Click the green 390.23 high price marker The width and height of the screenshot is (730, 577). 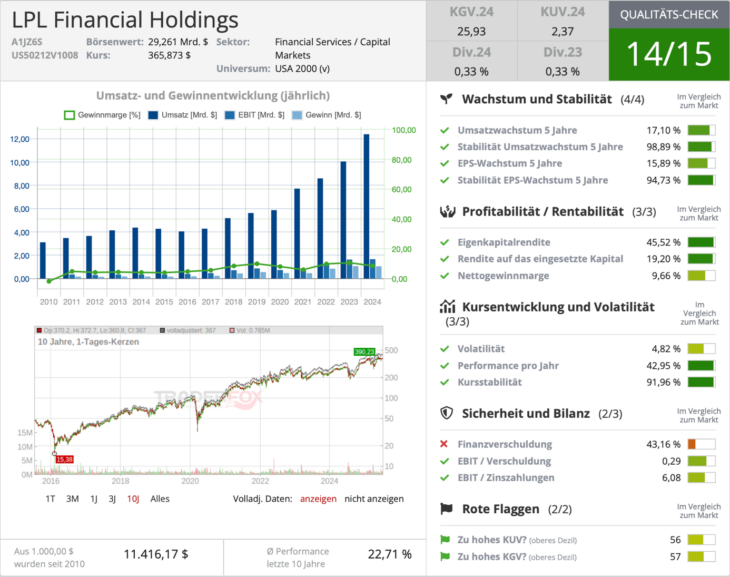pyautogui.click(x=364, y=352)
